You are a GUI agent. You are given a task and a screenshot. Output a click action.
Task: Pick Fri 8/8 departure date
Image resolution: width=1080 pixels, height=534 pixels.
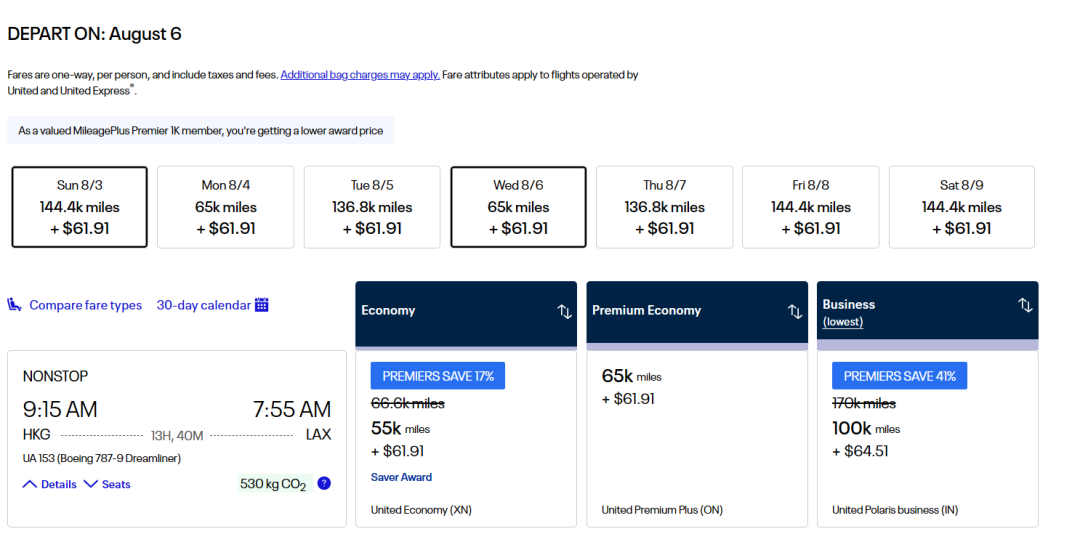pyautogui.click(x=810, y=207)
